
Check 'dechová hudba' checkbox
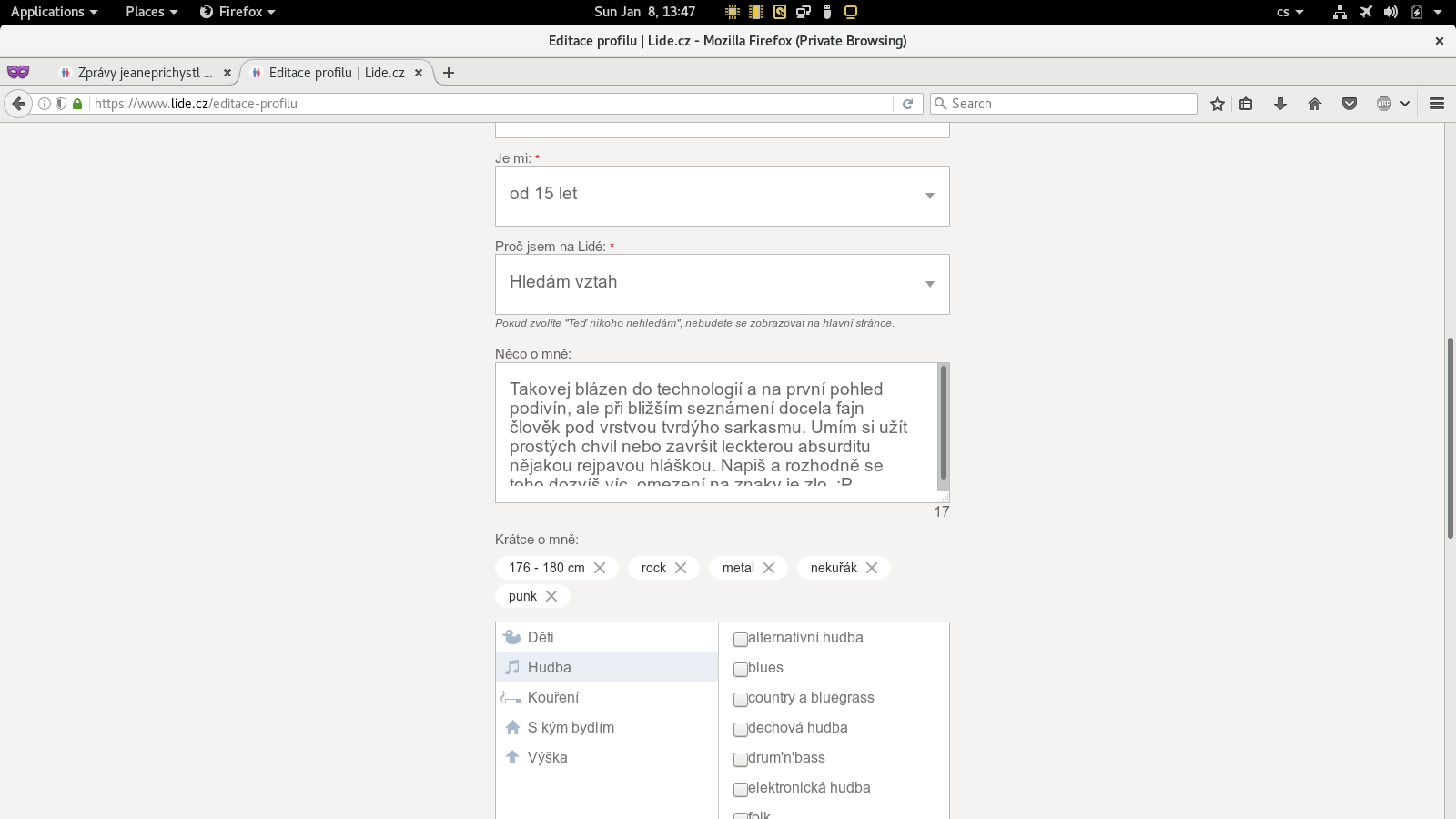pyautogui.click(x=741, y=730)
